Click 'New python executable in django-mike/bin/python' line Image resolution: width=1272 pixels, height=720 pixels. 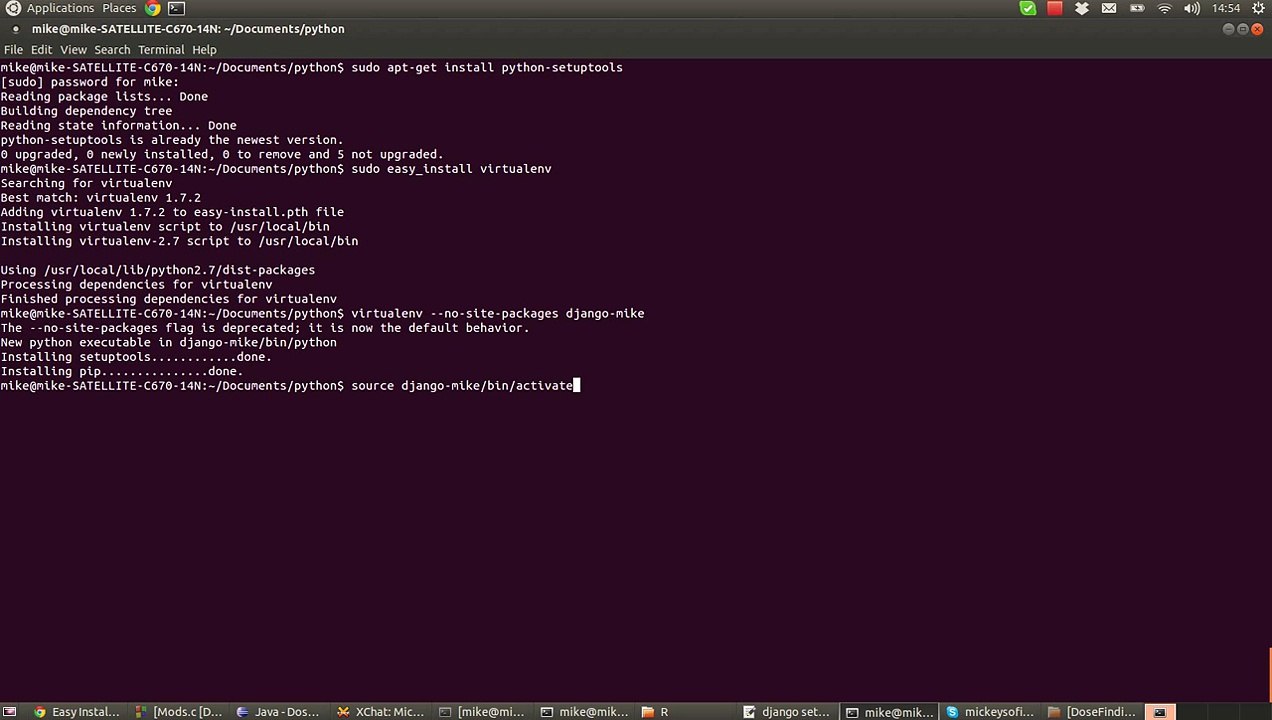(169, 343)
